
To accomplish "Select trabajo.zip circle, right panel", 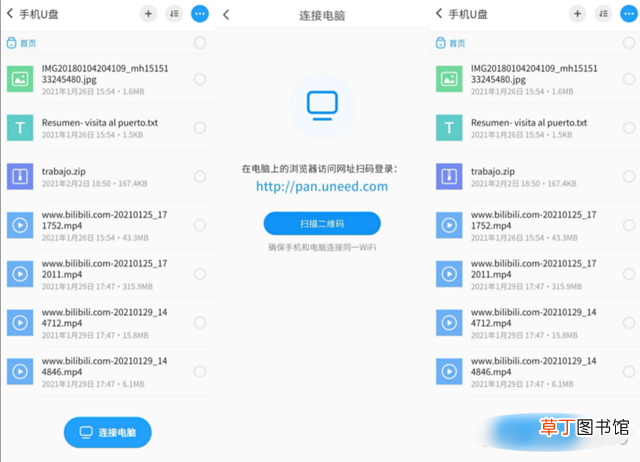I will [x=629, y=176].
